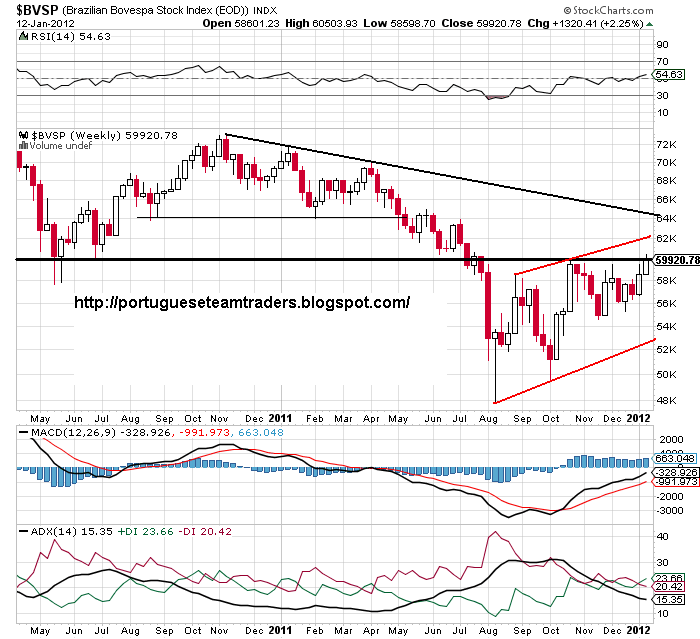The width and height of the screenshot is (700, 639).
Task: Click the Volume undef legend text
Action: coord(61,146)
